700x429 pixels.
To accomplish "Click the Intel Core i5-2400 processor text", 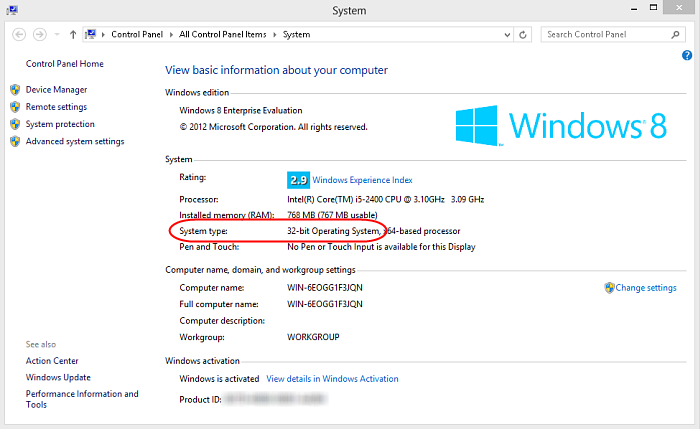I will coord(386,200).
